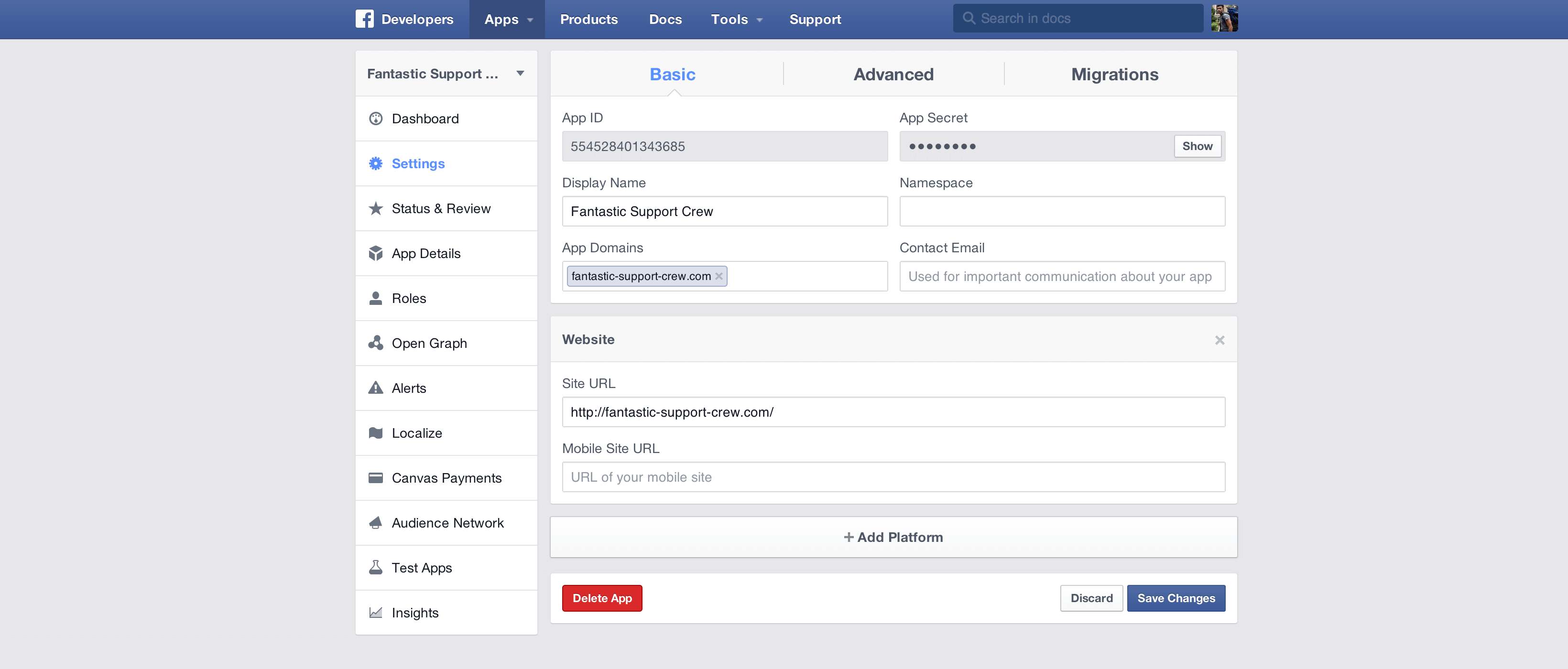Open Dashboard in the sidebar

tap(446, 119)
